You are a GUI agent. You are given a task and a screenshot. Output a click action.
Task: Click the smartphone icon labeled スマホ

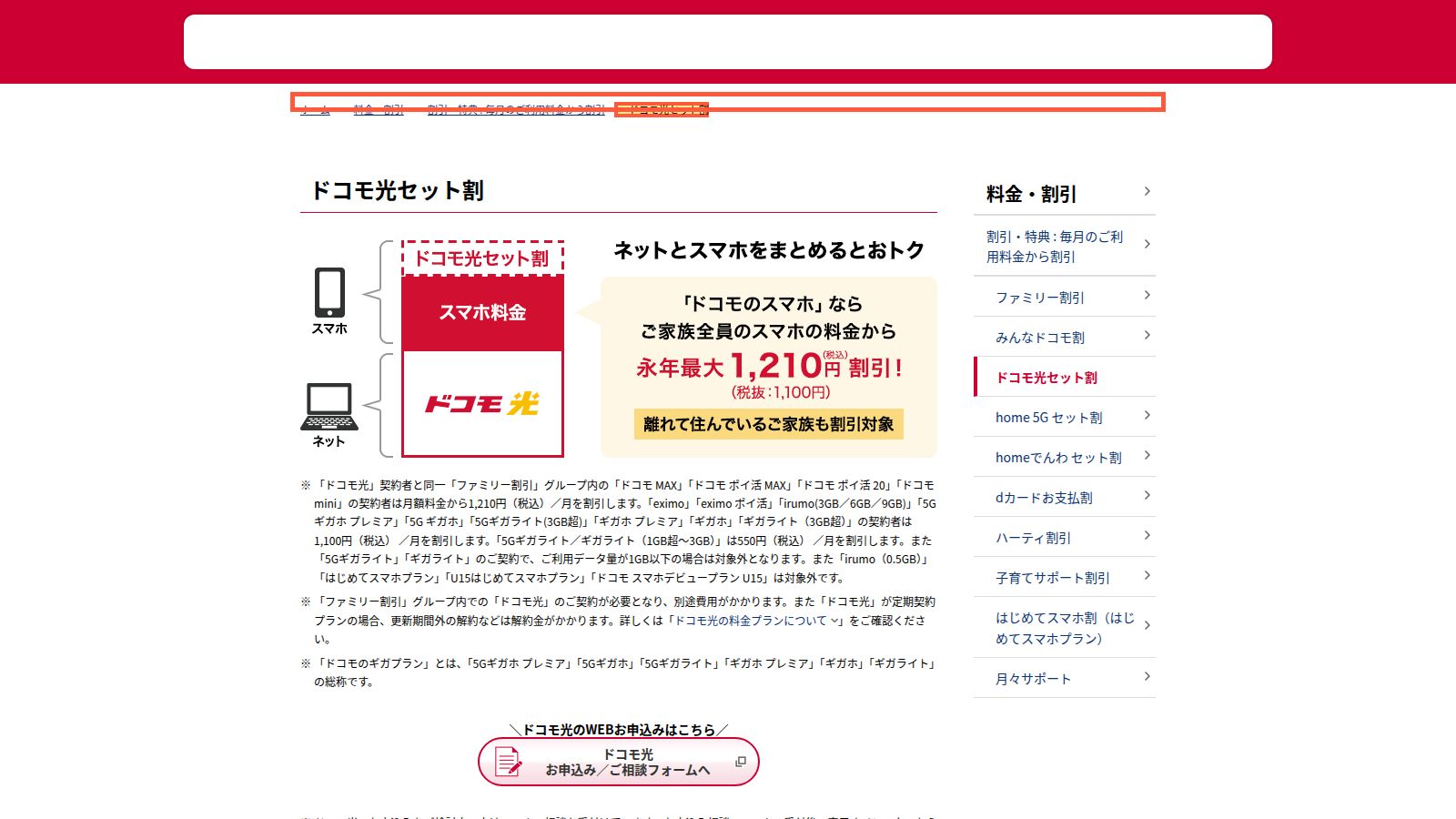329,292
